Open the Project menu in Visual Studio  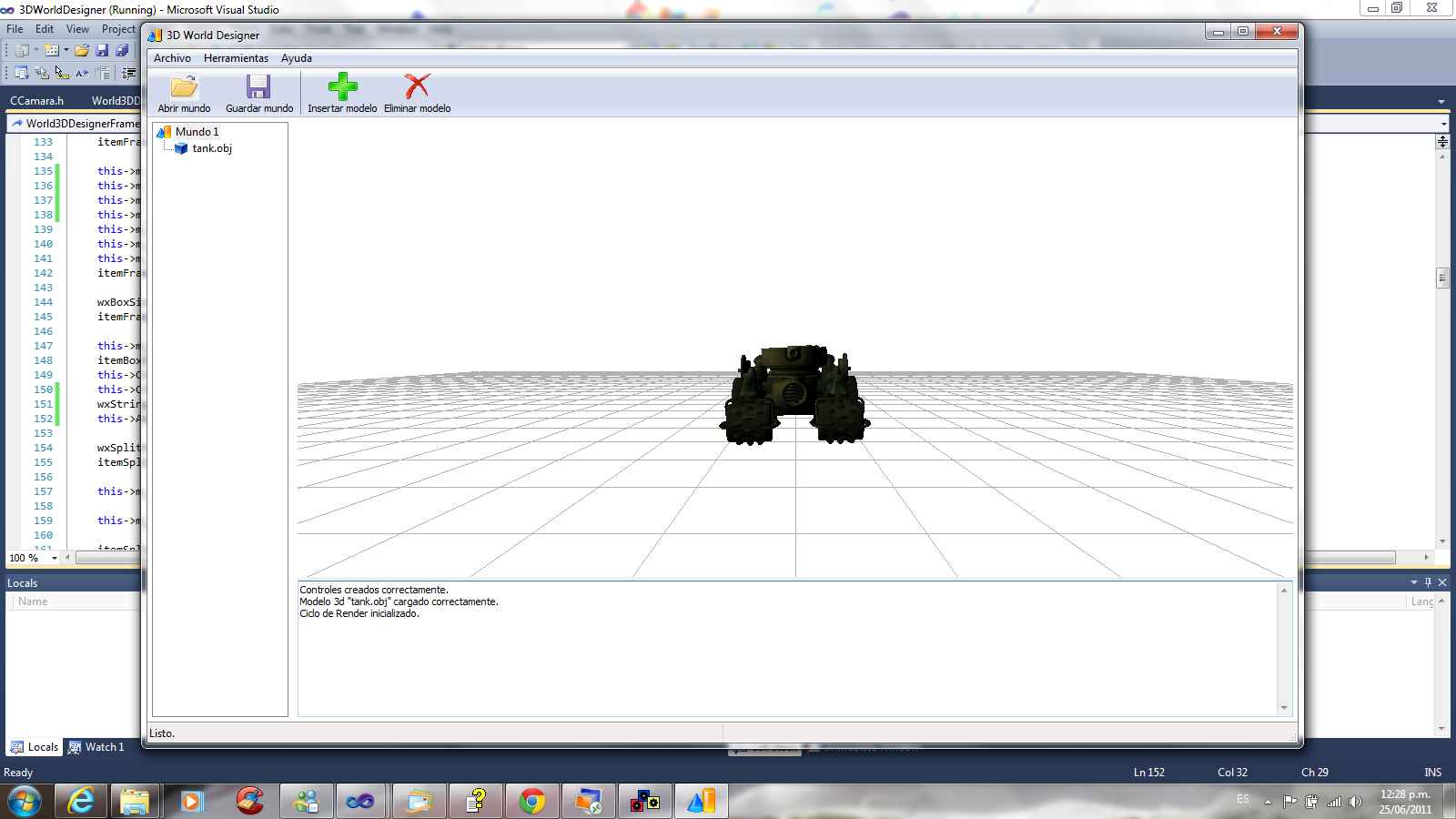tap(118, 29)
